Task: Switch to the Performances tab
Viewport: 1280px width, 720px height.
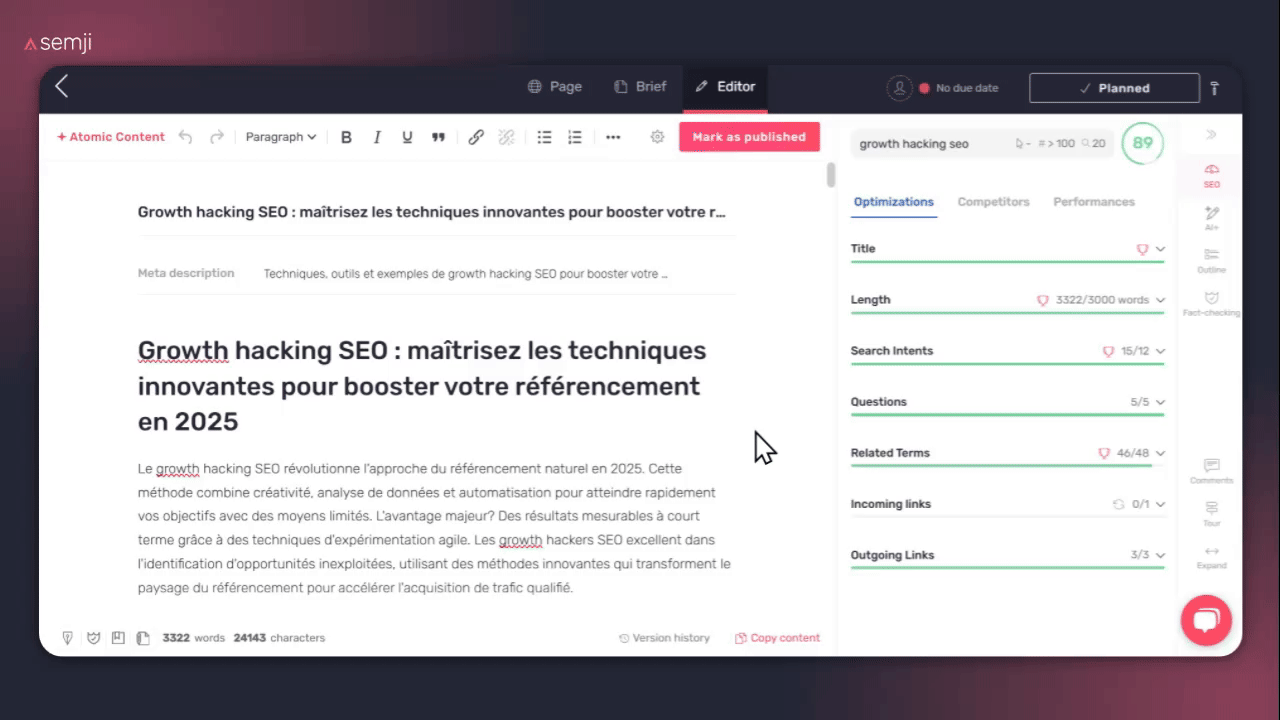Action: click(1094, 202)
